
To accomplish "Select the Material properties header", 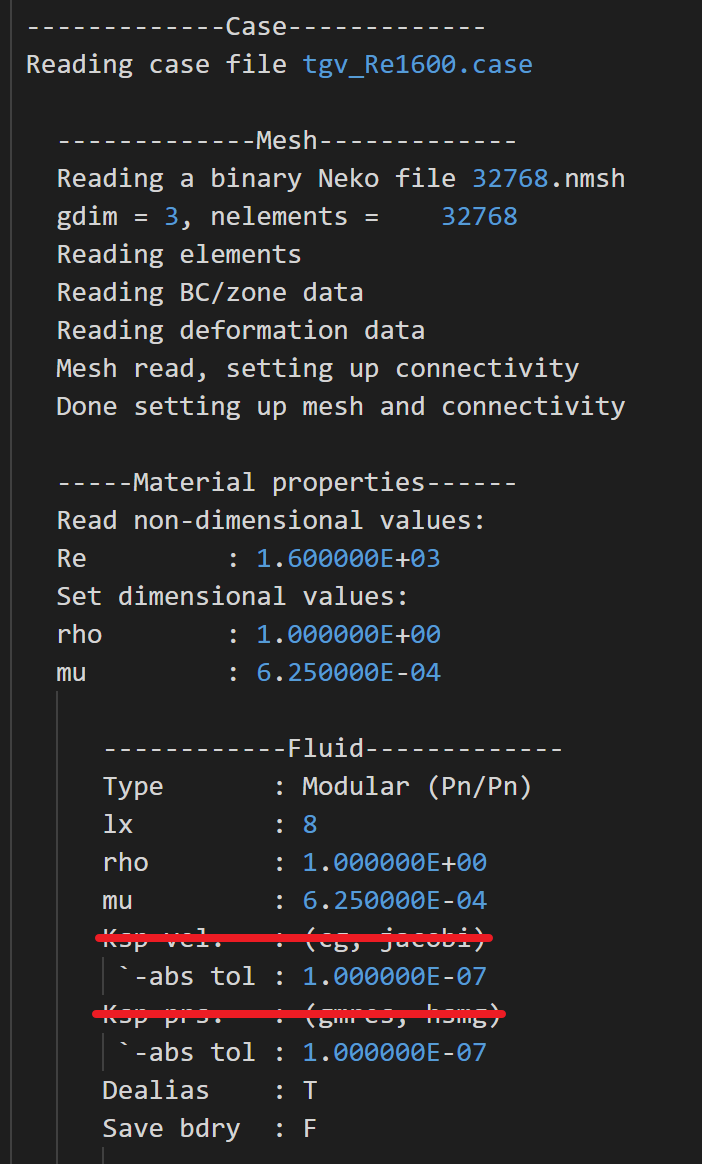I will click(x=286, y=483).
